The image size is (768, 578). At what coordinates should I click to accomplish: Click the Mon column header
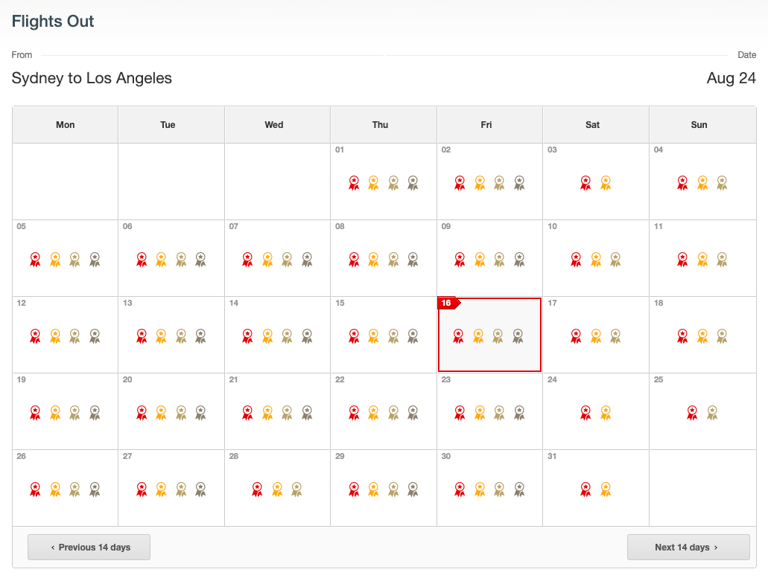[65, 125]
